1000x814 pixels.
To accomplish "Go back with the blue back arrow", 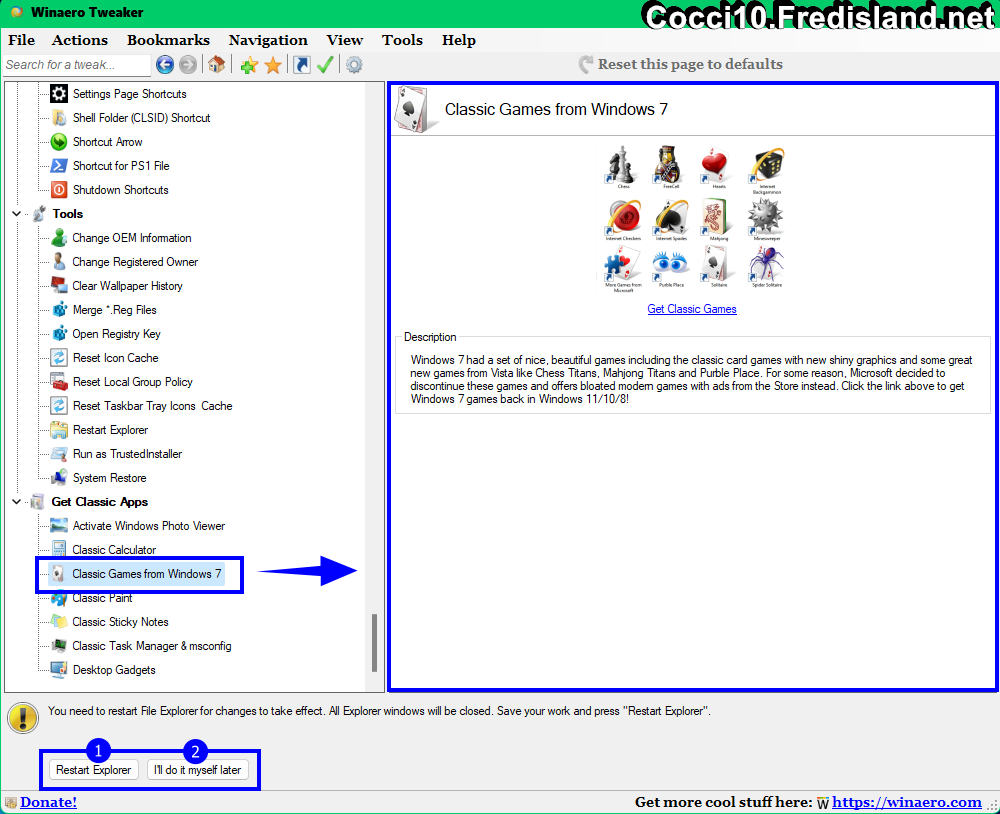I will point(165,64).
